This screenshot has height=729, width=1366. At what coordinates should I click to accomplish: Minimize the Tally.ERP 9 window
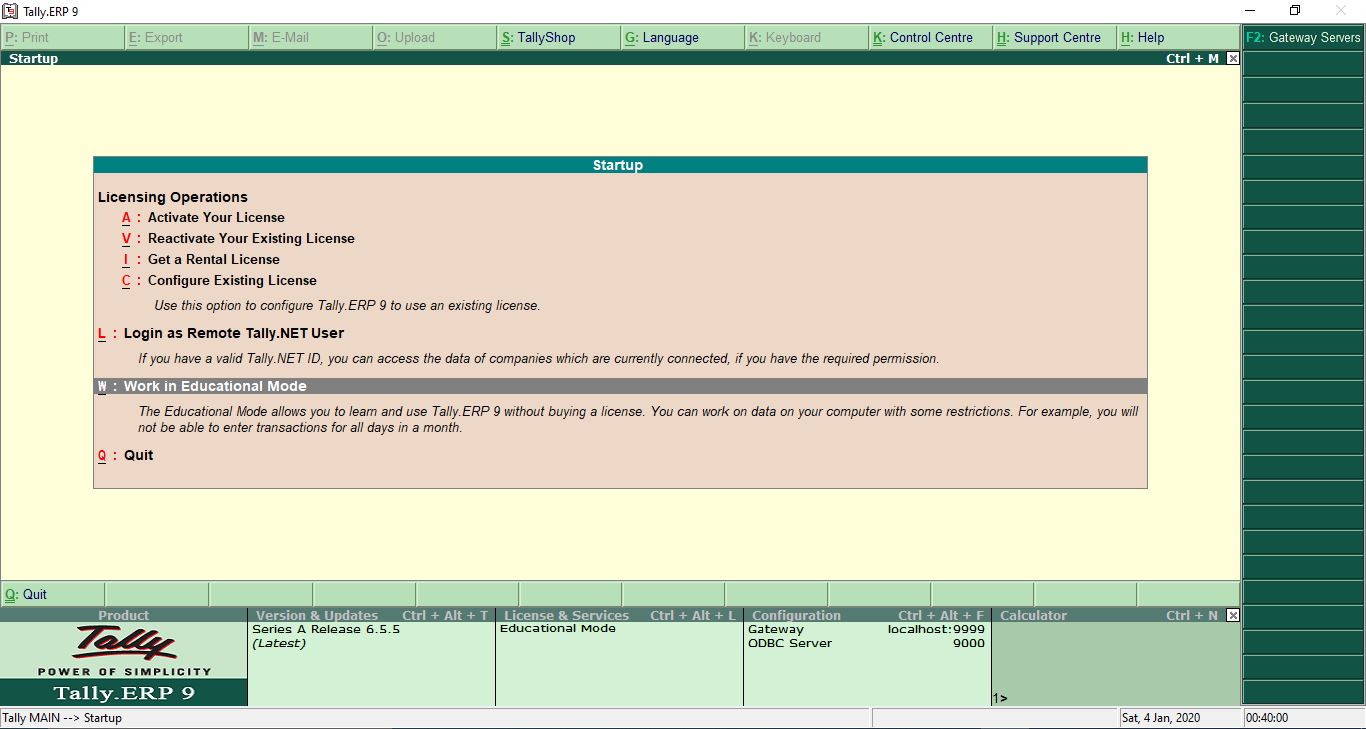(x=1249, y=11)
